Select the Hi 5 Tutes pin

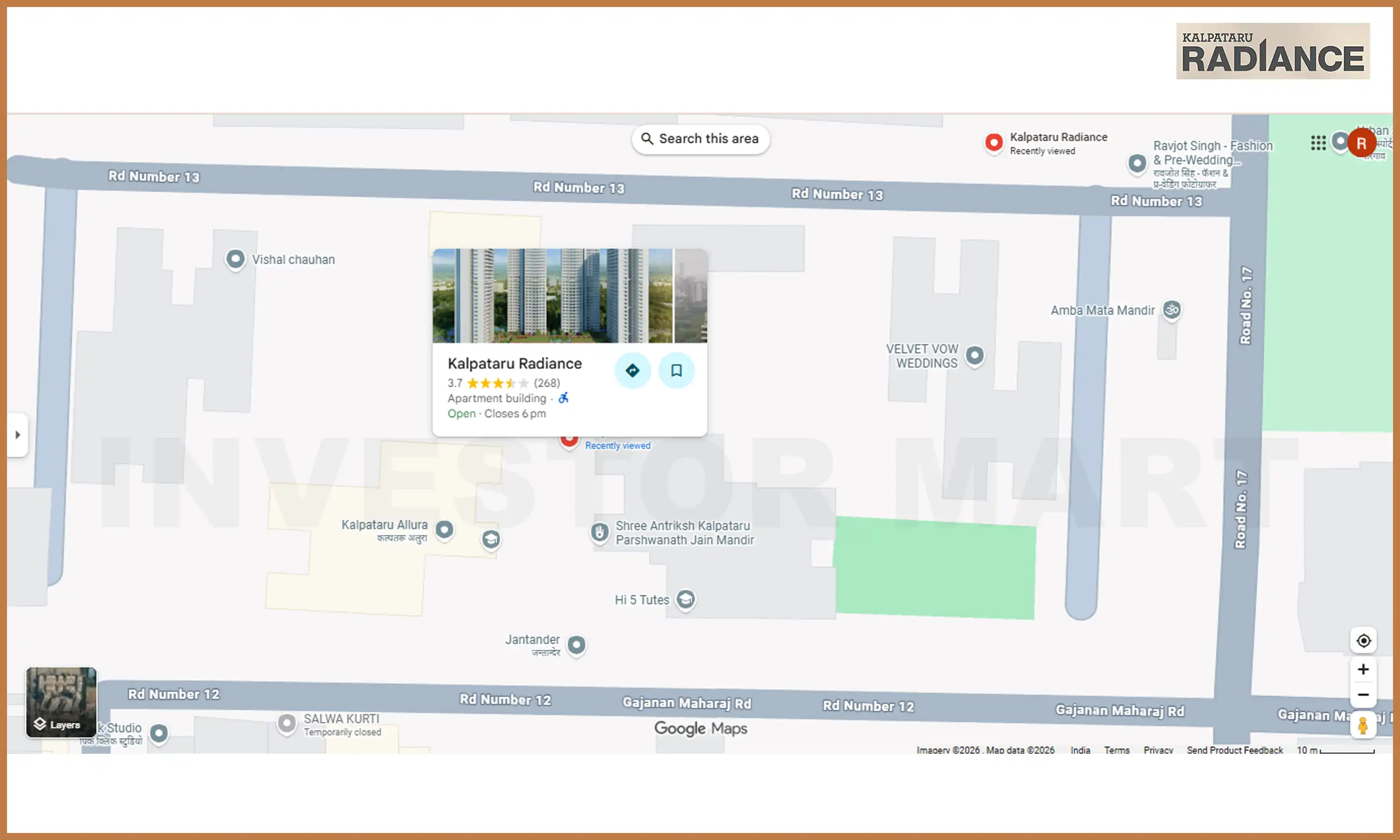[x=686, y=600]
